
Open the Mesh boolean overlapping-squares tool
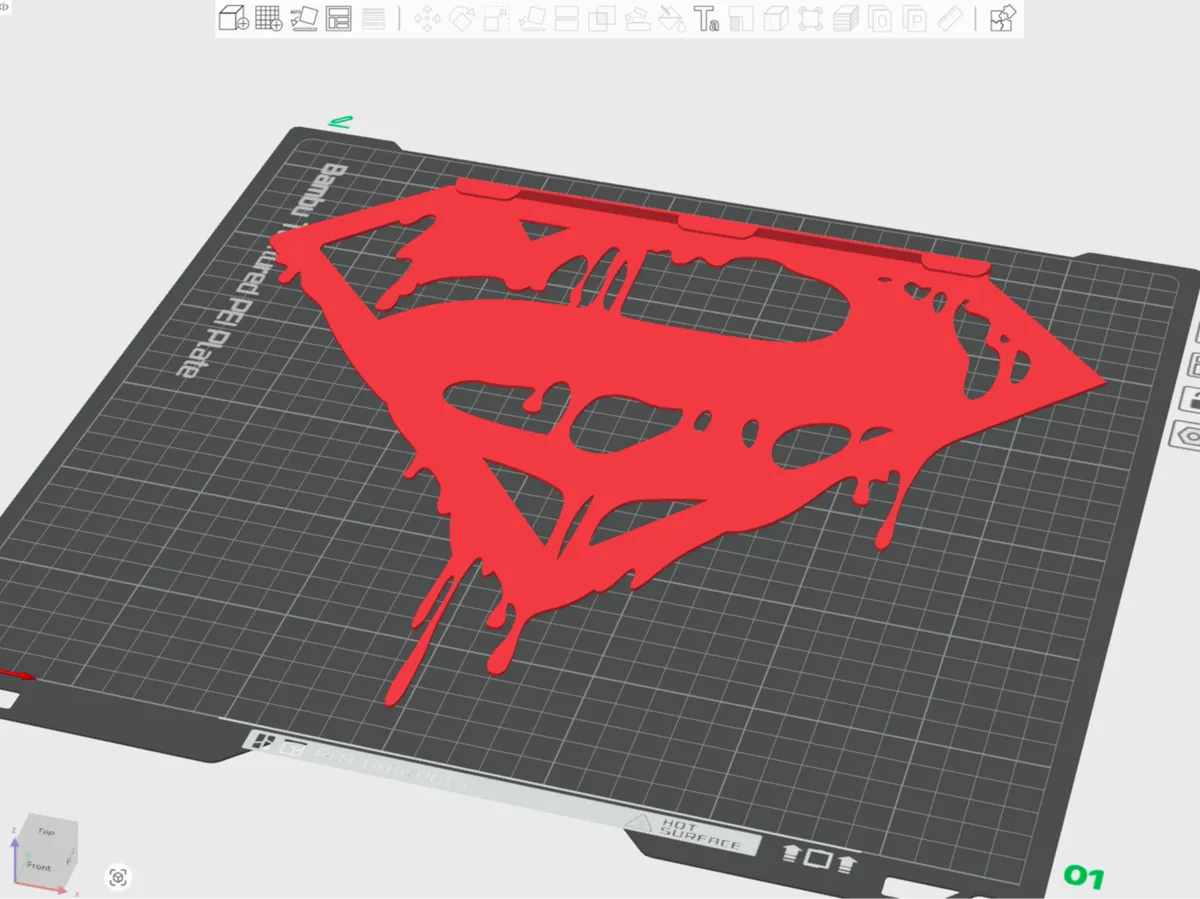[602, 18]
